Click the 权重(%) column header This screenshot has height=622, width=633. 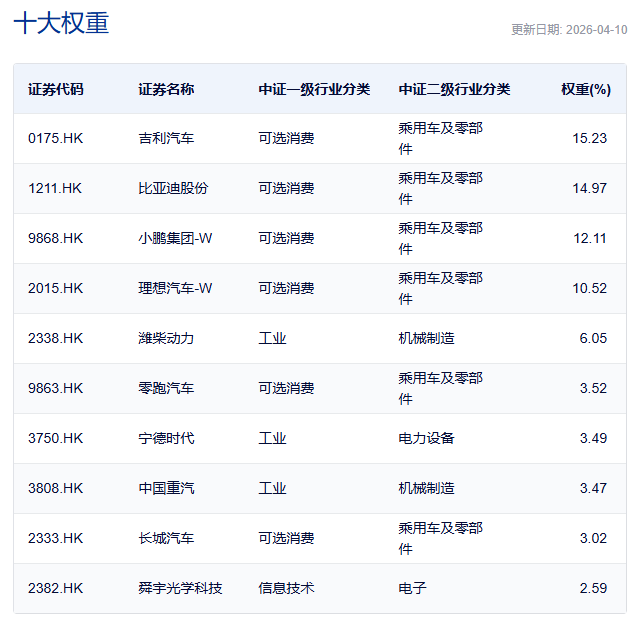pyautogui.click(x=585, y=89)
